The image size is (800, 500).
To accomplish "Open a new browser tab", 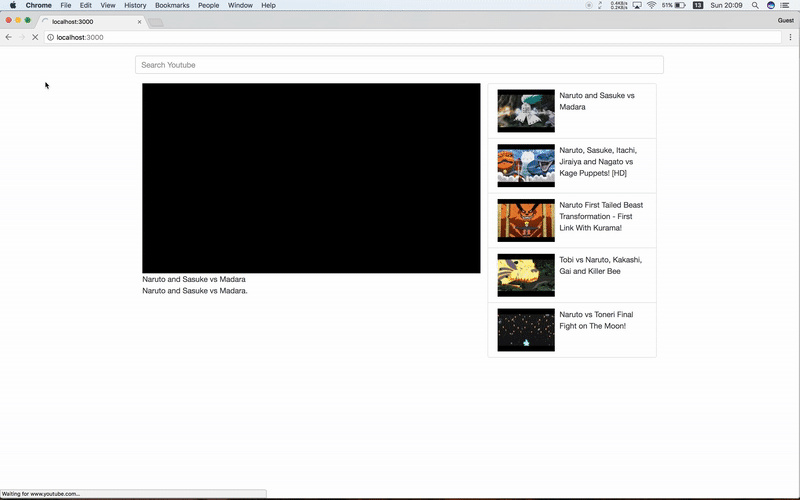I will click(x=156, y=21).
